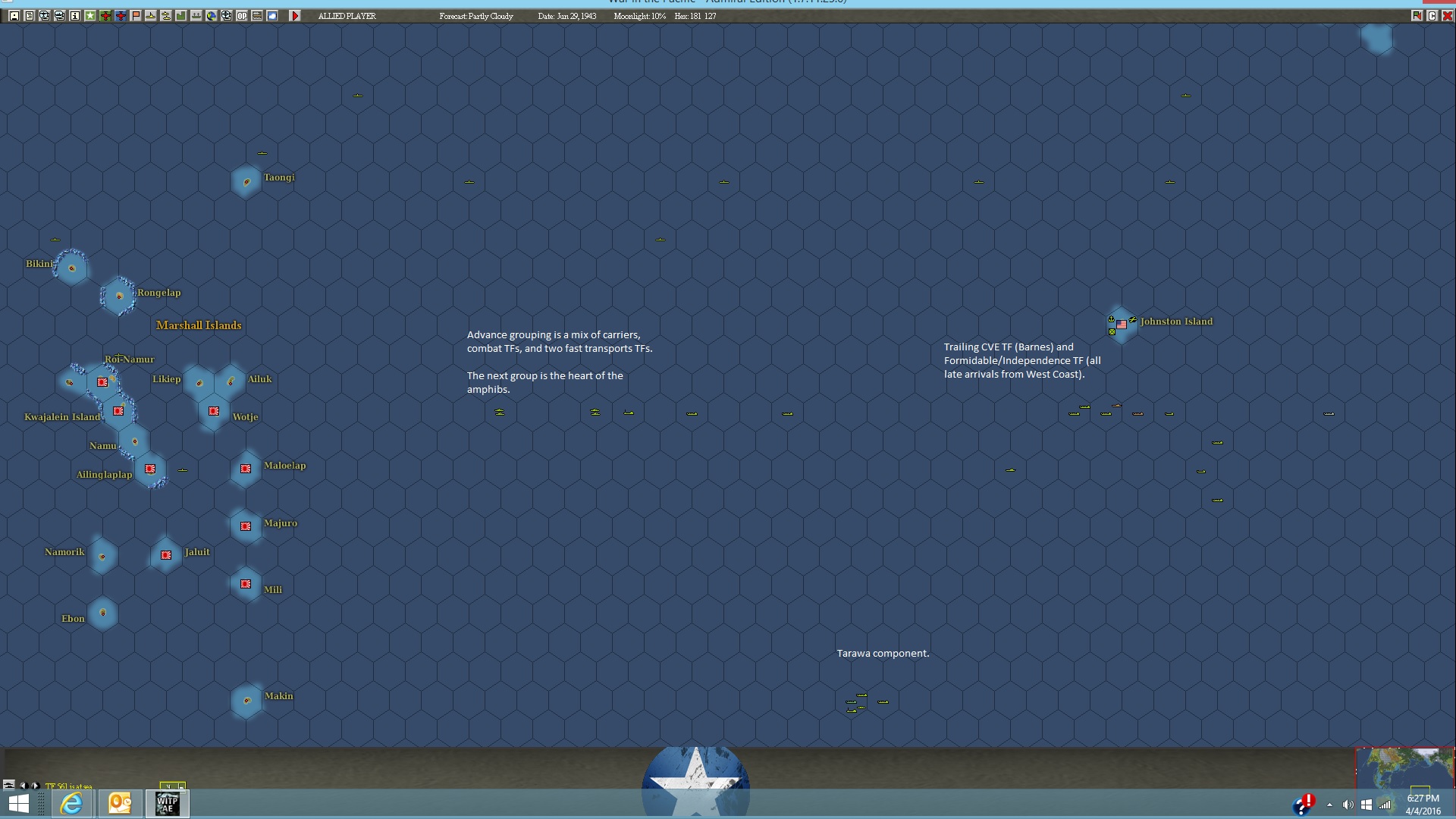
Task: Open the document list toolbar icon
Action: click(x=30, y=16)
